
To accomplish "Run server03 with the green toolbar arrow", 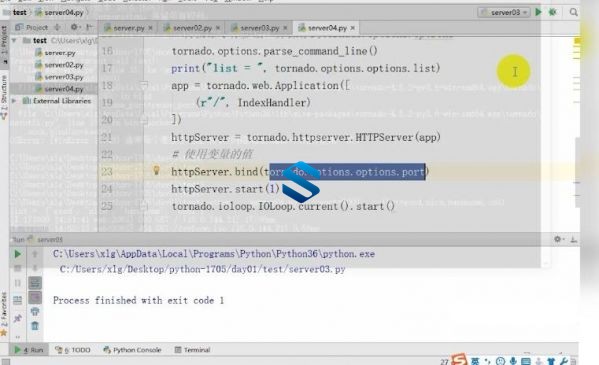I will [x=538, y=12].
